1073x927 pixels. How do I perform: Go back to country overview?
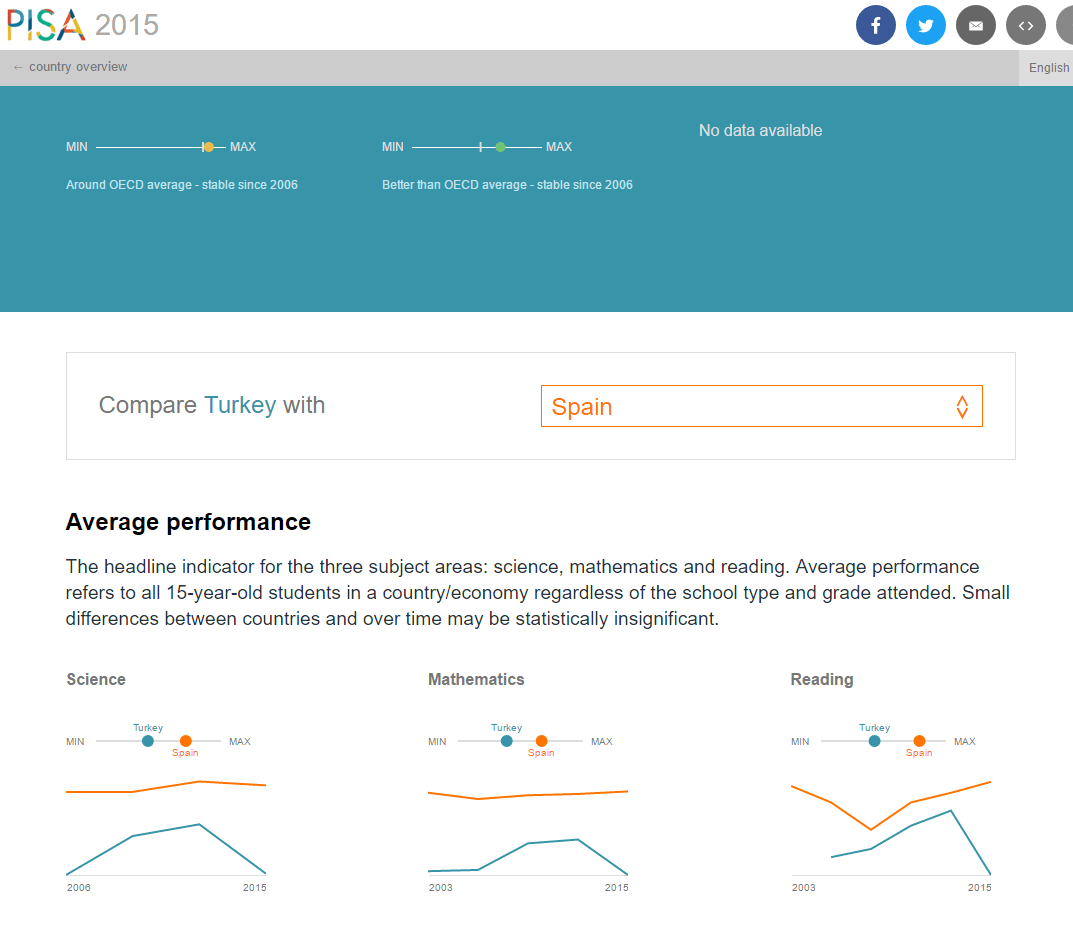tap(70, 67)
